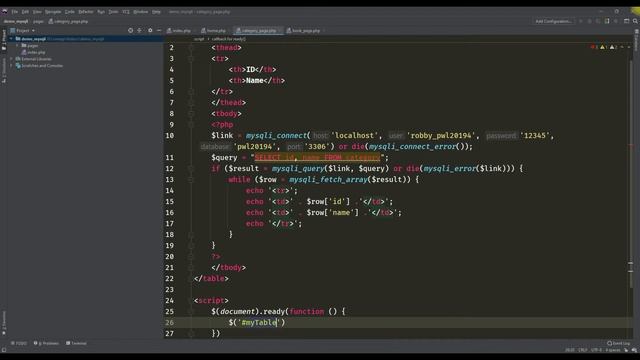Click the fold marker on line 12
This screenshot has height=360, width=640.
click(191, 169)
